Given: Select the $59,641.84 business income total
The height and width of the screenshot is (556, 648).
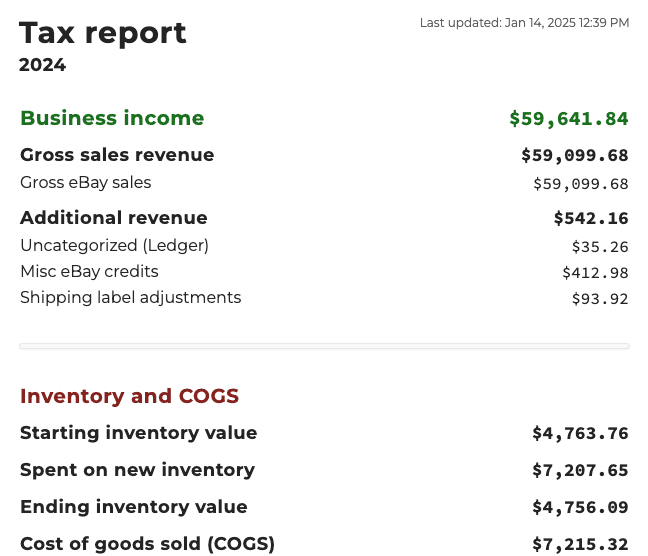Looking at the screenshot, I should pyautogui.click(x=569, y=119).
